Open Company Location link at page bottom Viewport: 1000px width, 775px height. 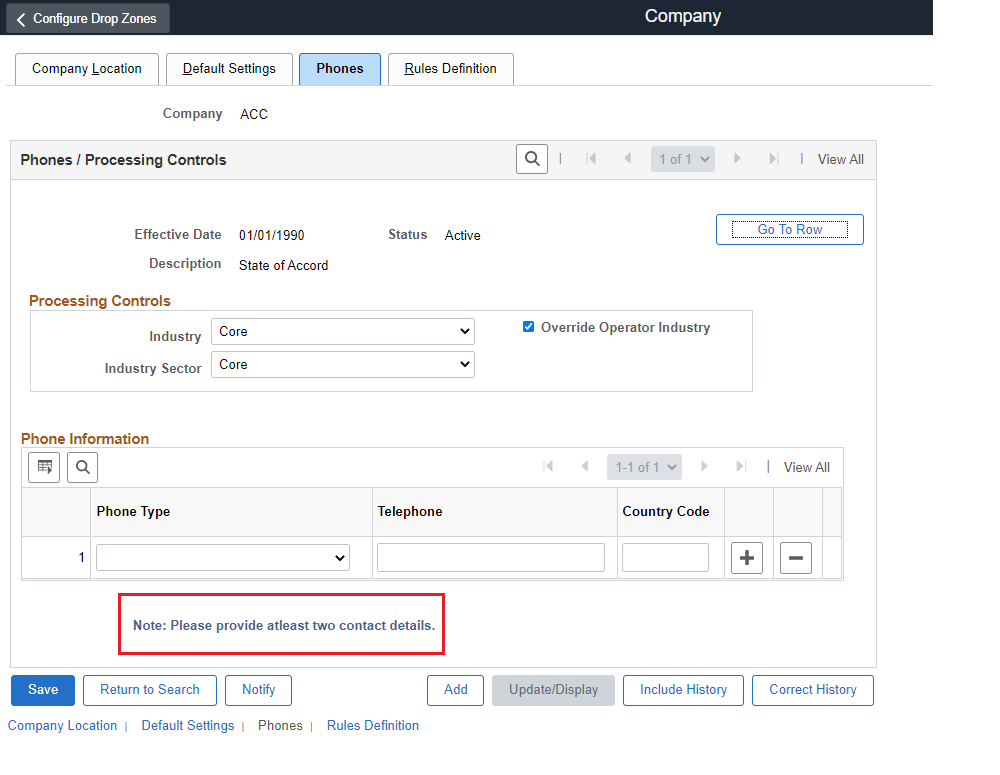[62, 726]
